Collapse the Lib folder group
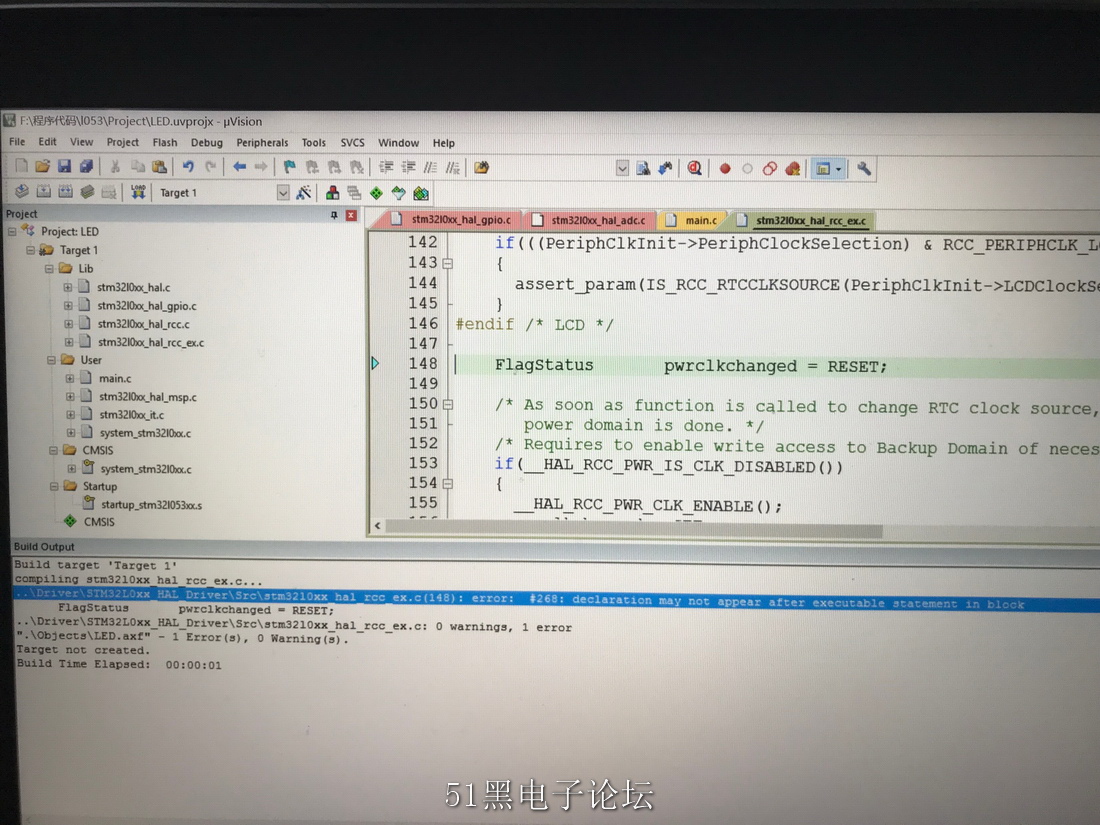The height and width of the screenshot is (825, 1100). click(49, 269)
